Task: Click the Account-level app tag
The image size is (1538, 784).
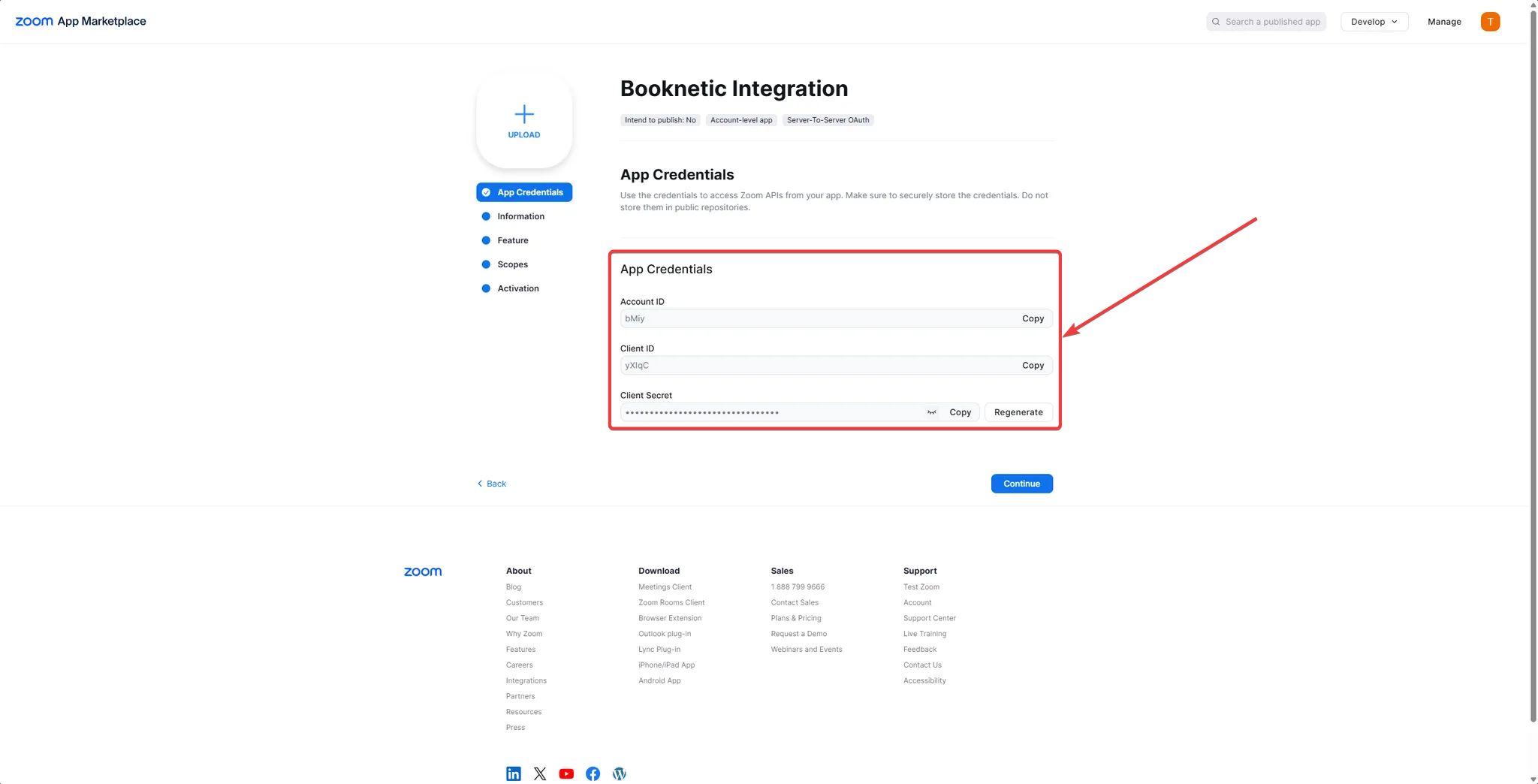Action: coord(741,120)
